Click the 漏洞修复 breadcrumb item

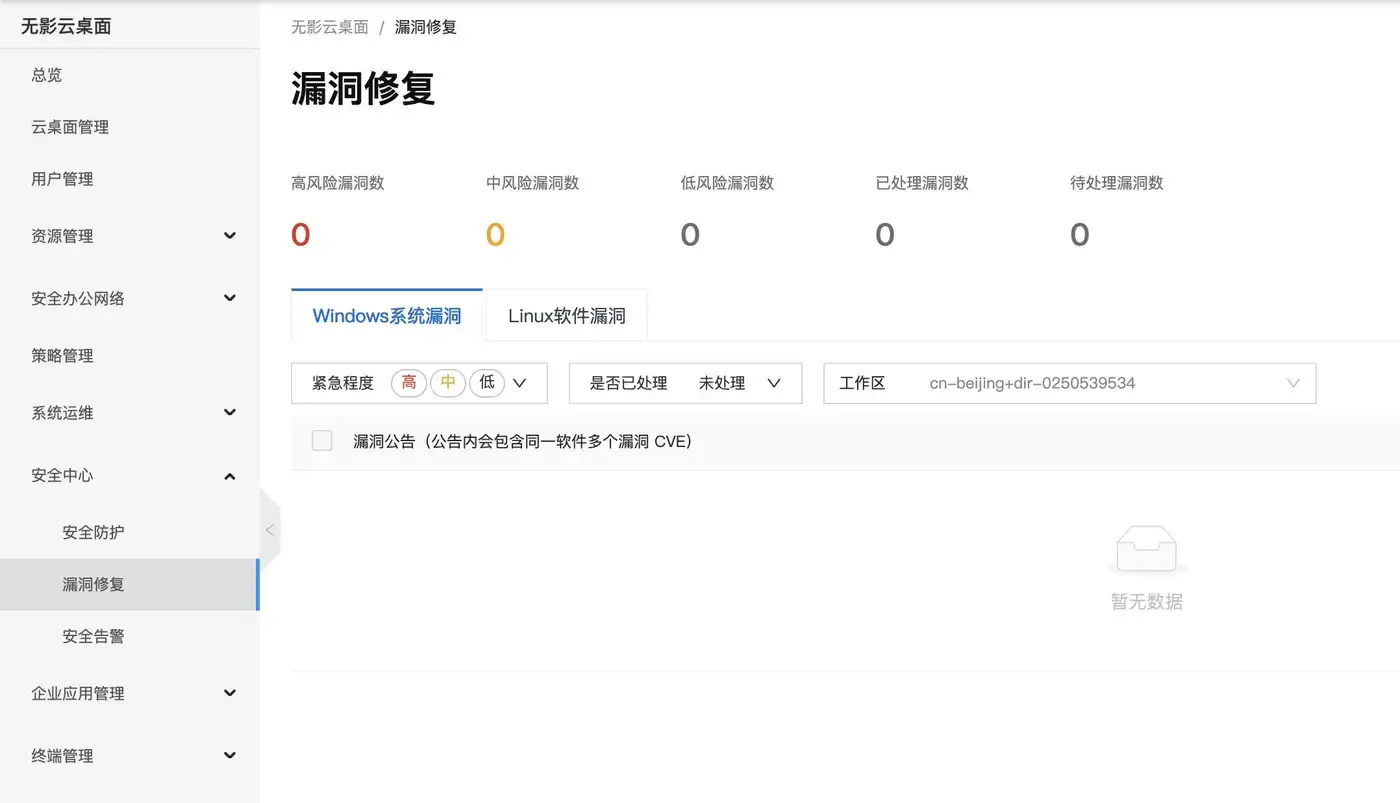point(426,27)
